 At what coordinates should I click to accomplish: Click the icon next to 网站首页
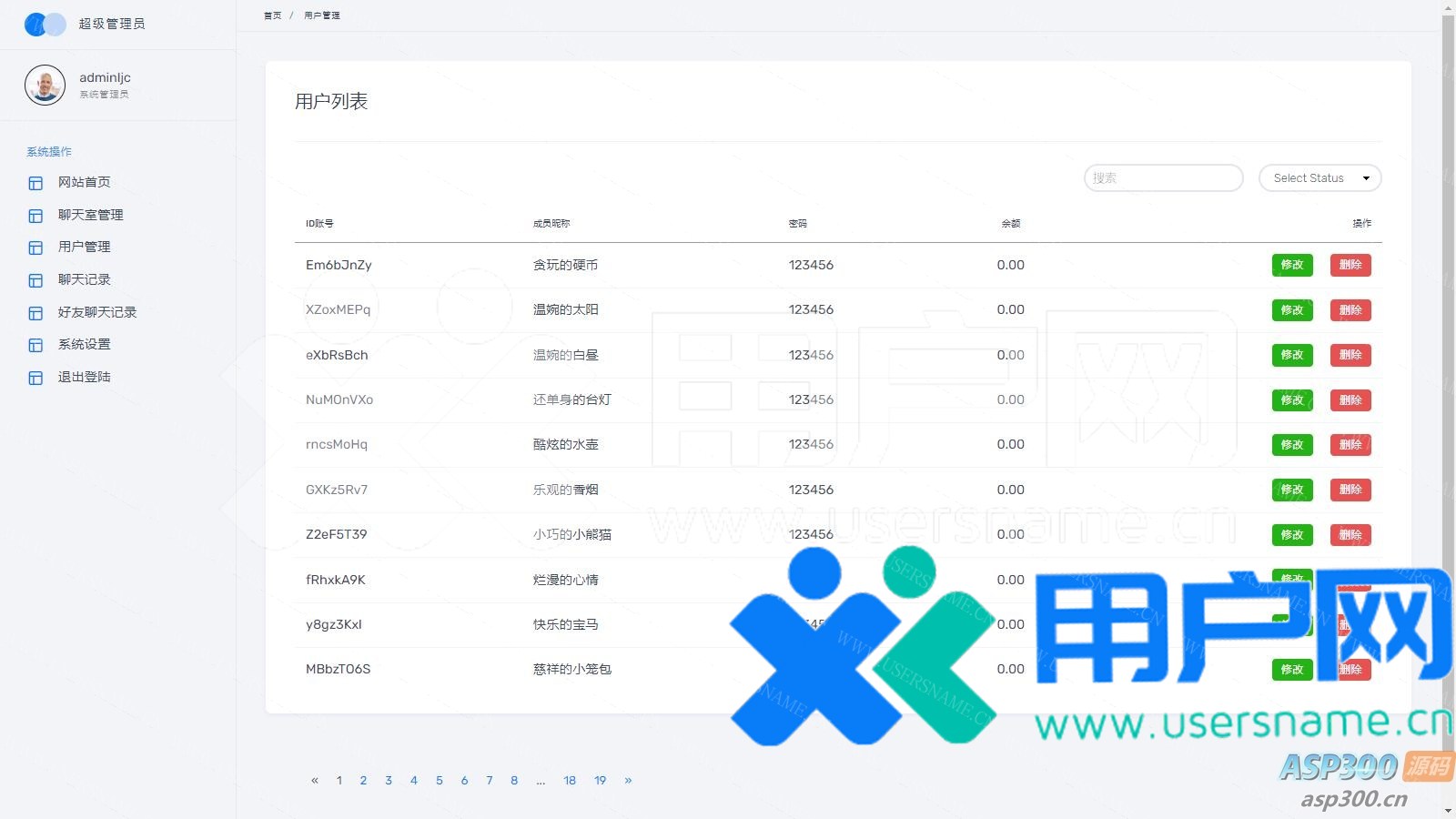(x=35, y=183)
